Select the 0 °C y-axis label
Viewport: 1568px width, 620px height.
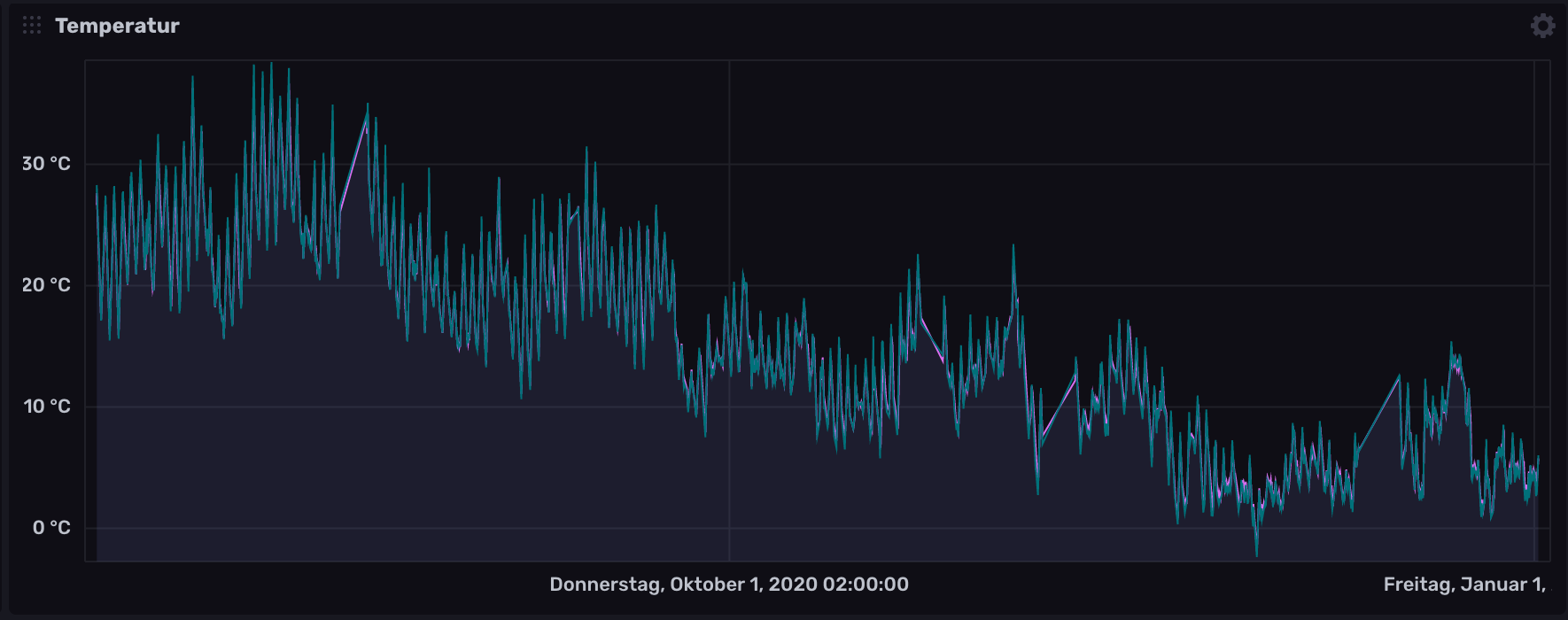tap(50, 528)
